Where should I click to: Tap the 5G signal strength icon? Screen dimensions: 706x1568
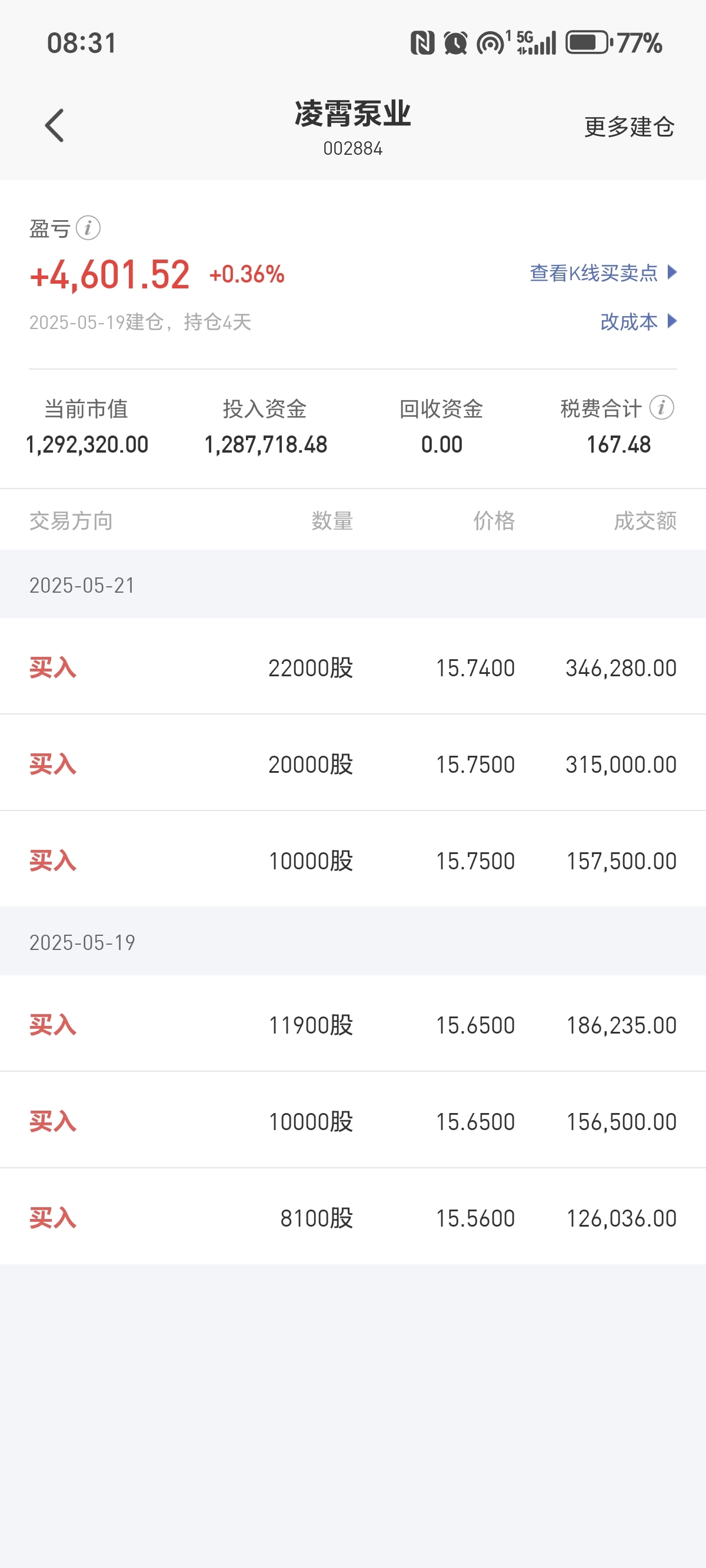coord(536,42)
